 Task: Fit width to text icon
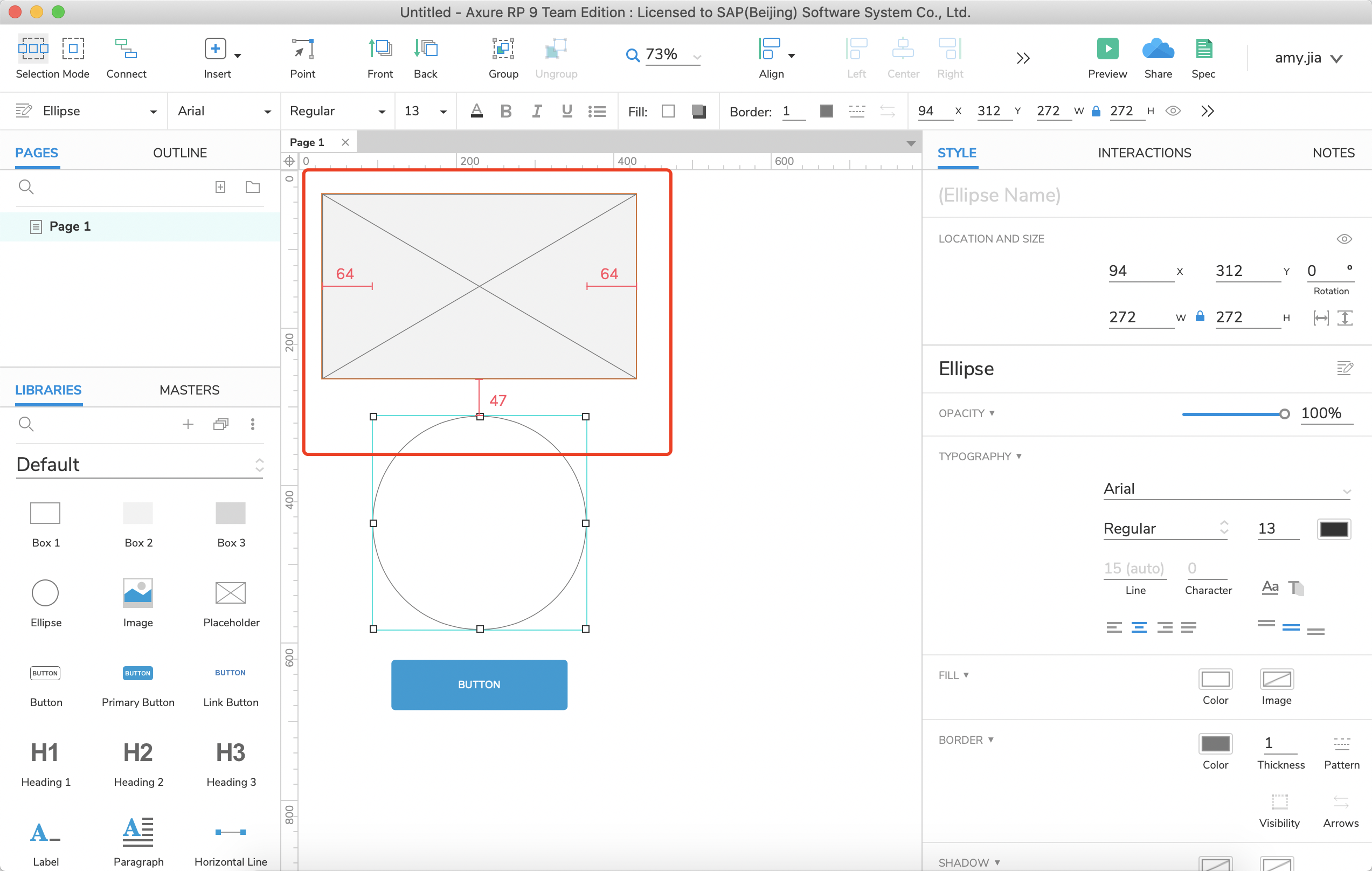click(x=1321, y=318)
